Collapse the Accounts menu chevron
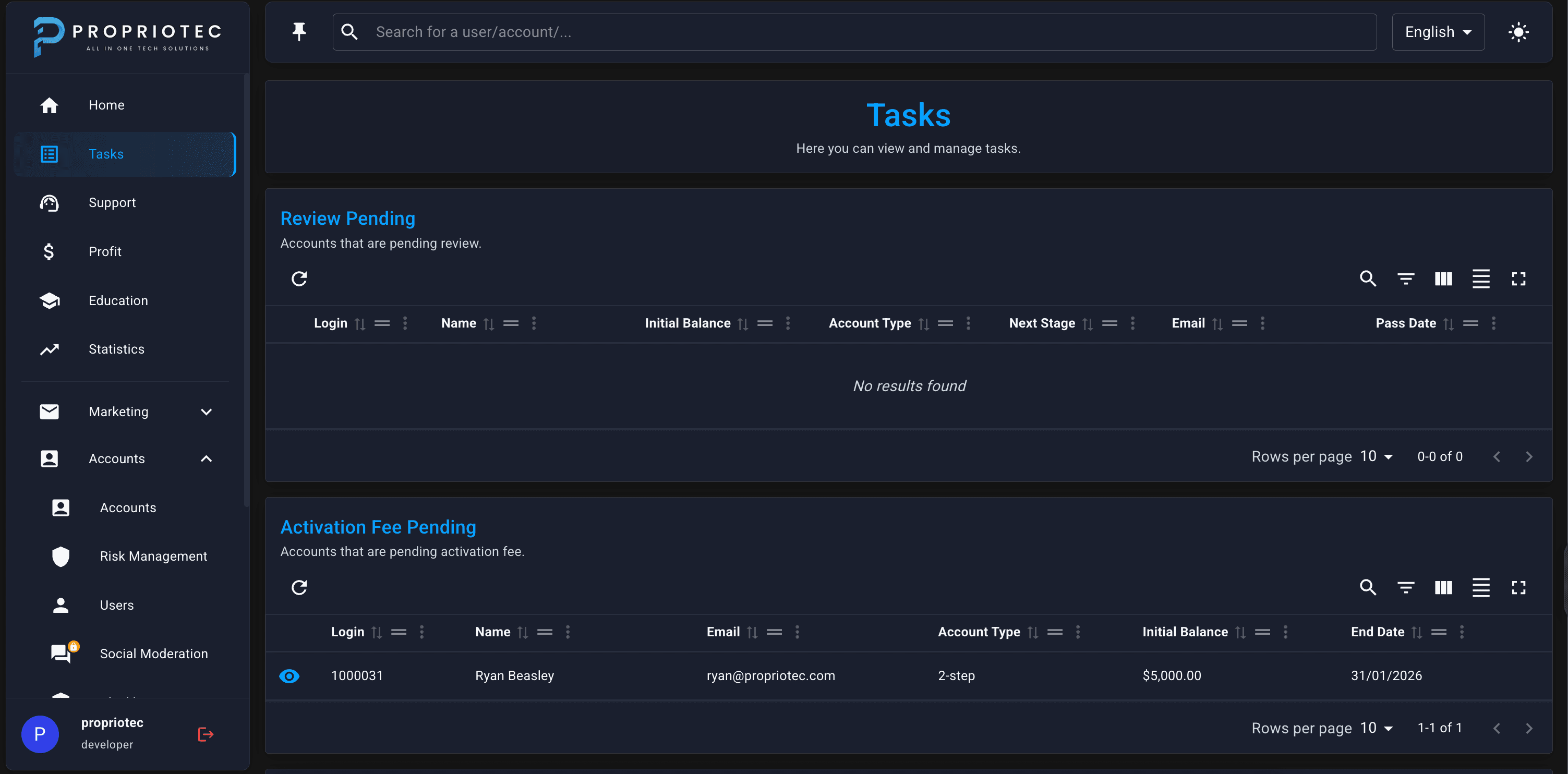The height and width of the screenshot is (774, 1568). point(207,459)
